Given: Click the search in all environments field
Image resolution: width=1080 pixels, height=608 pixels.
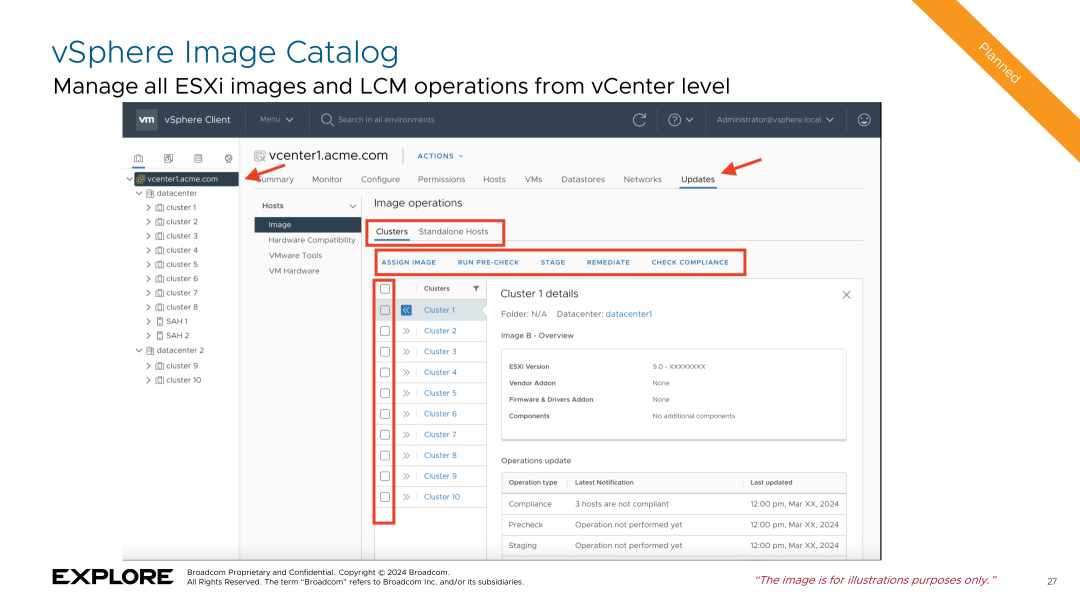Looking at the screenshot, I should pyautogui.click(x=386, y=120).
